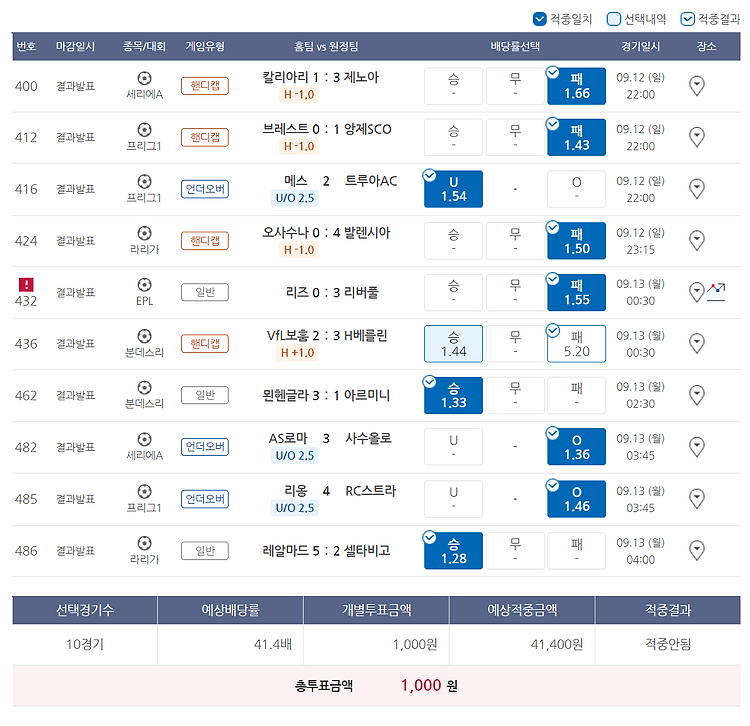The height and width of the screenshot is (726, 750).
Task: Click soccer ball icon for match 412 프리그1
Action: point(144,130)
